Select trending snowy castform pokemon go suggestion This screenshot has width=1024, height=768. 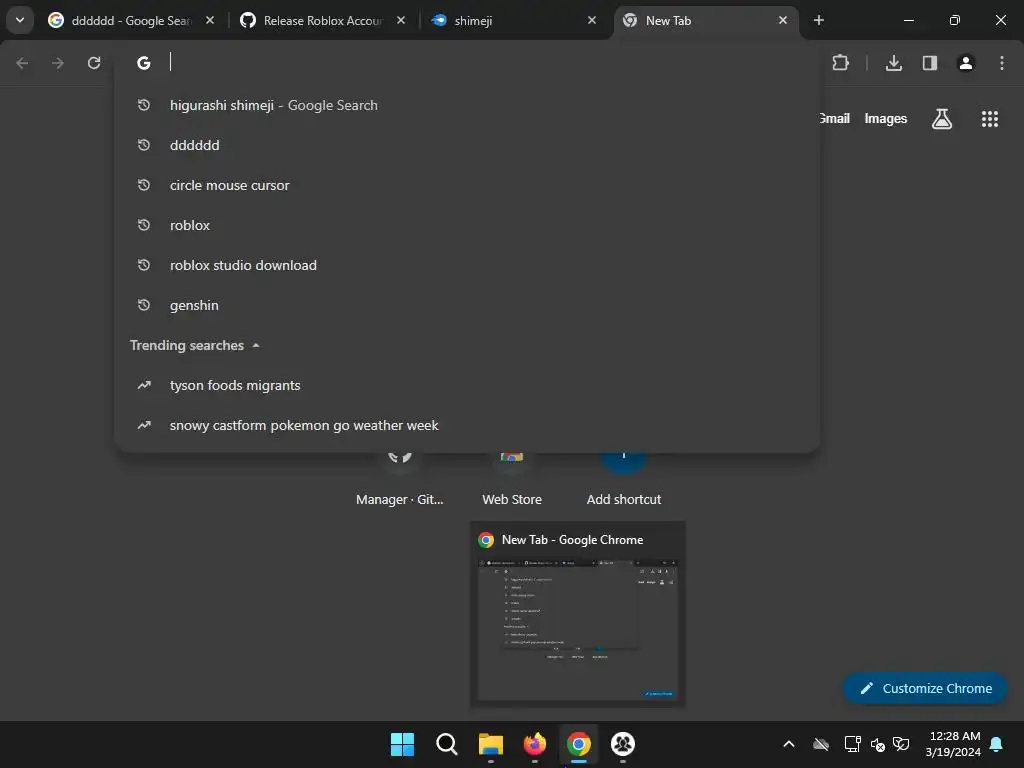tap(467, 425)
